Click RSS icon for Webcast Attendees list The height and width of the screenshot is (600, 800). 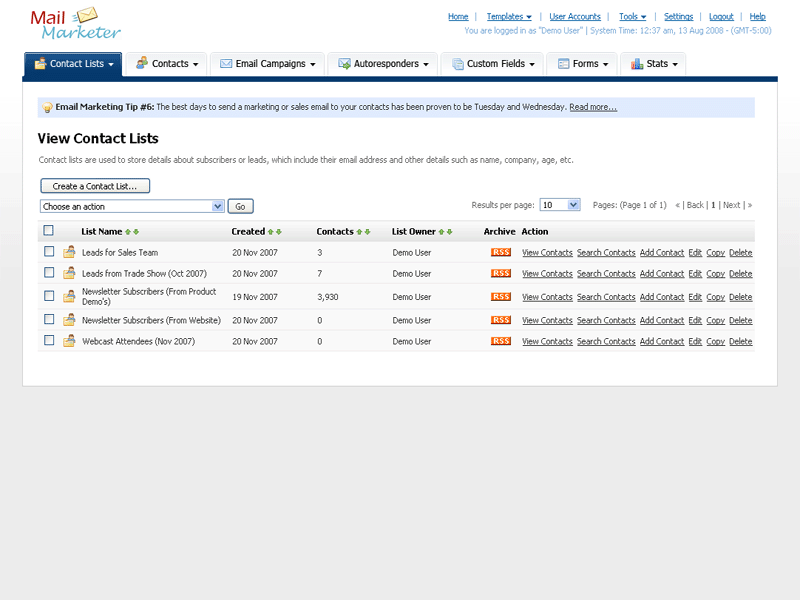click(501, 341)
